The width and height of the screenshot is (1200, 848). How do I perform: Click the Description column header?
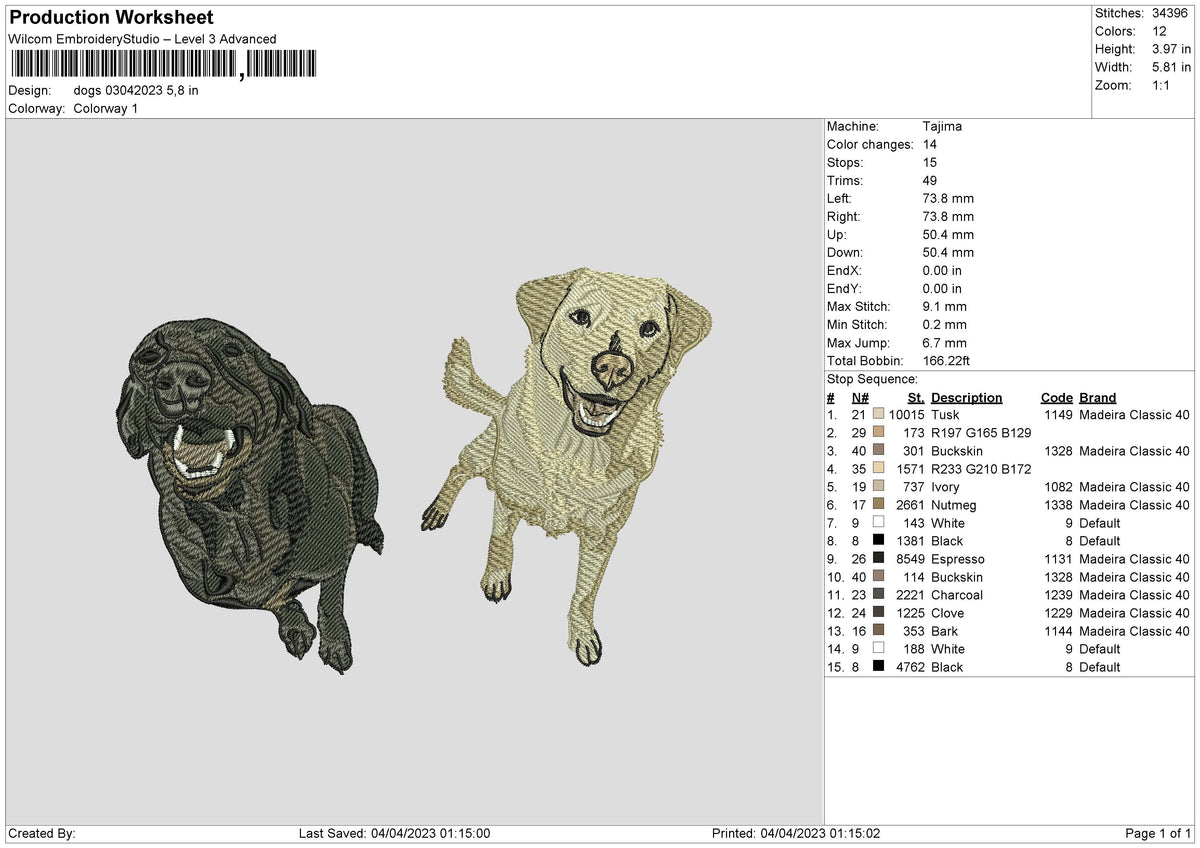(x=966, y=397)
